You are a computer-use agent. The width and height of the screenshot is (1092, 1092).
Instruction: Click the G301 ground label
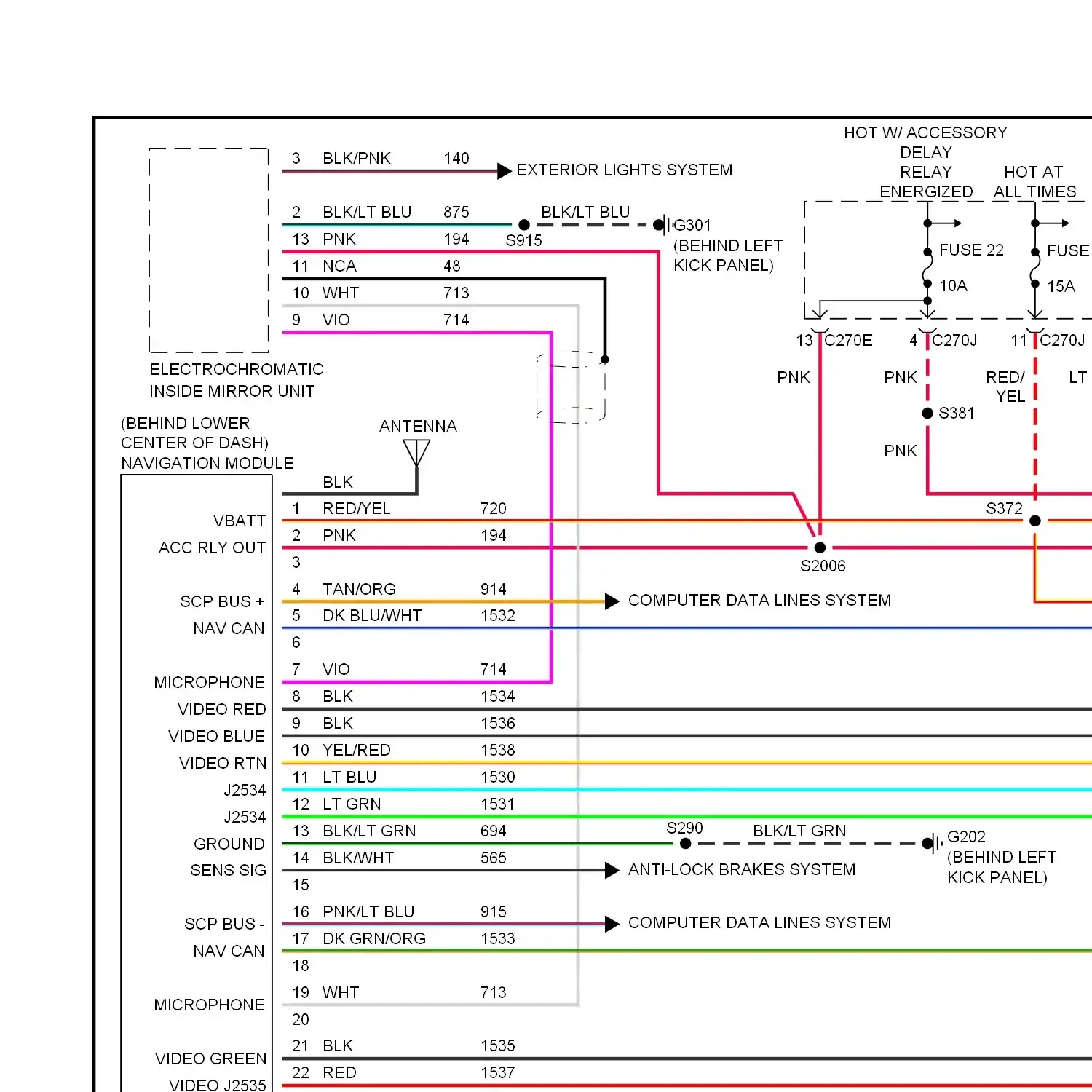point(692,225)
